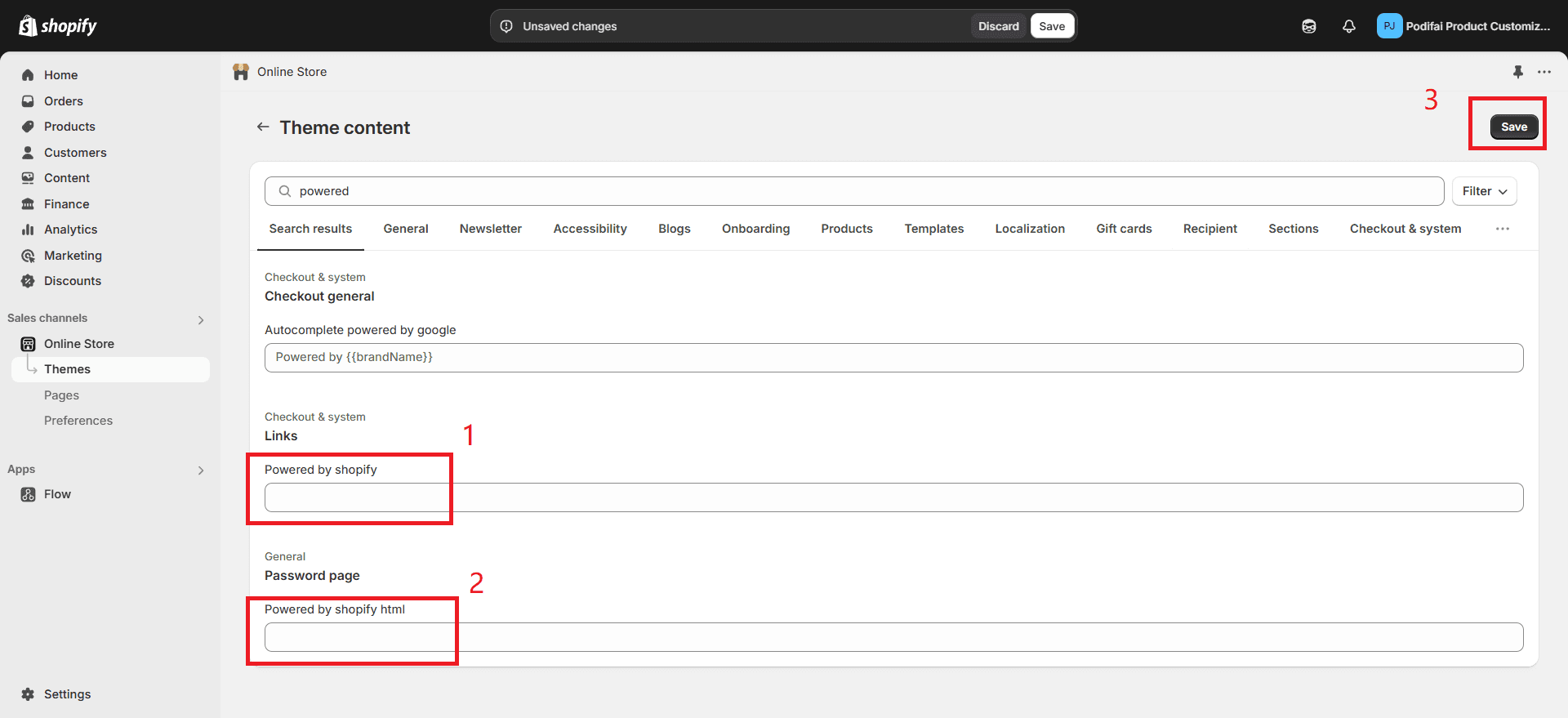Open Settings from the sidebar
1568x718 pixels.
click(x=67, y=694)
